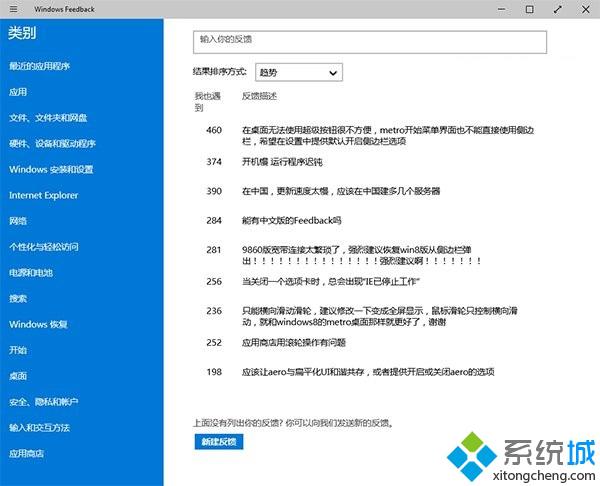
Task: Select the 开始 category
Action: pos(18,350)
